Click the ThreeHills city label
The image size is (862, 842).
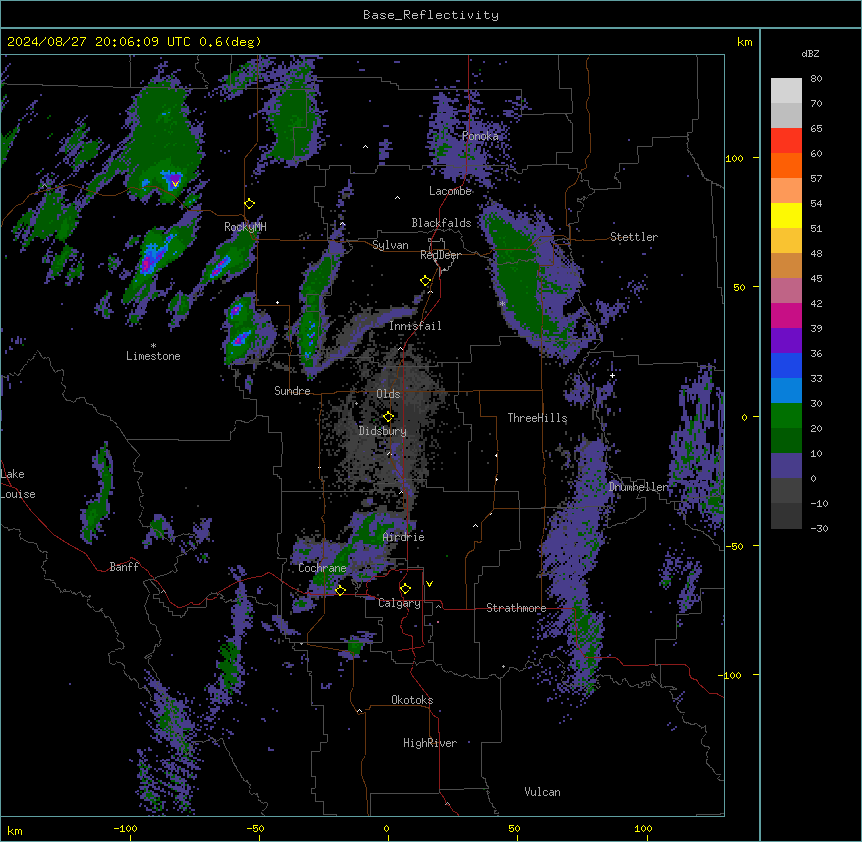click(537, 418)
